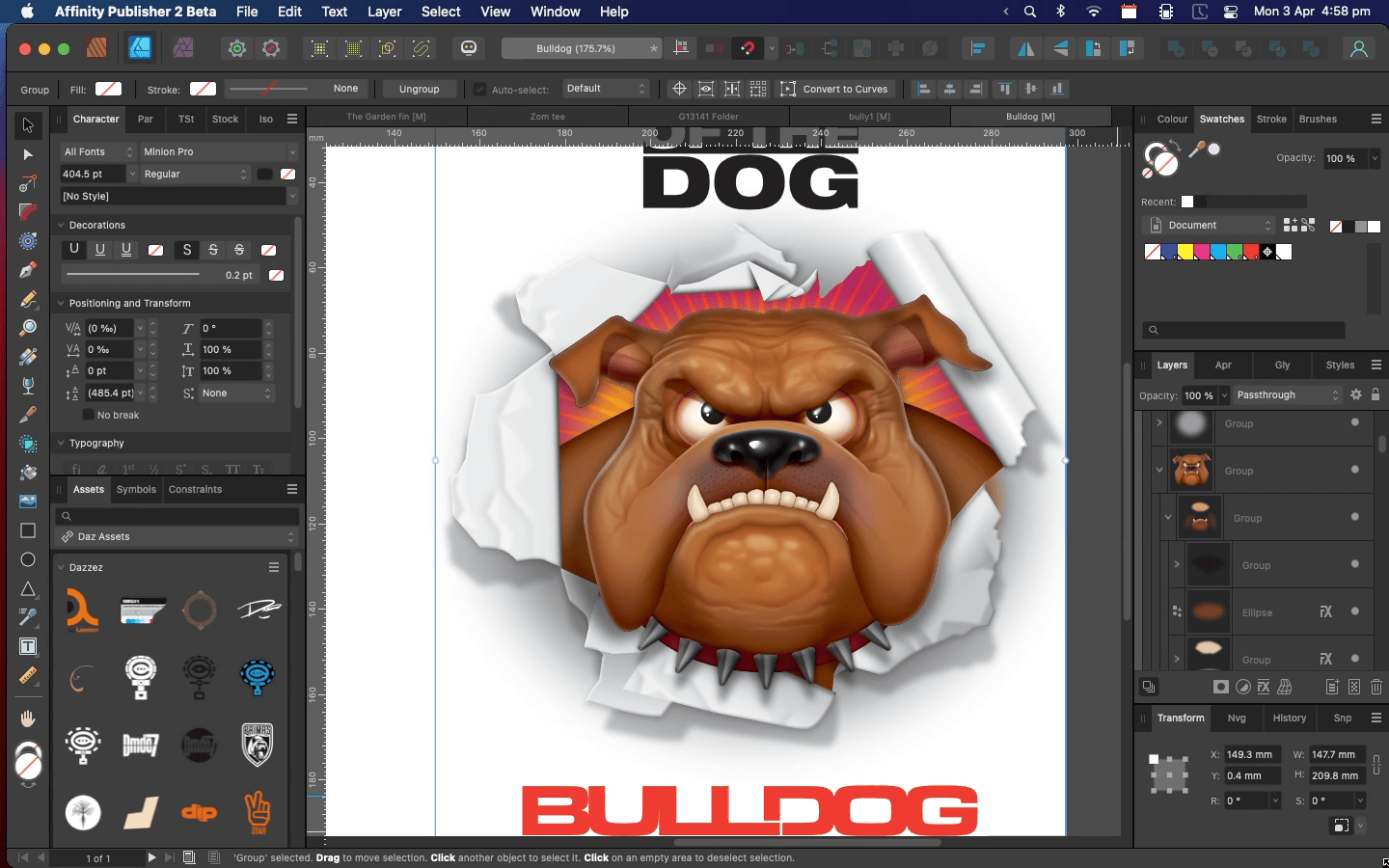Enable the No break checkbox
This screenshot has height=868, width=1389.
pyautogui.click(x=89, y=415)
